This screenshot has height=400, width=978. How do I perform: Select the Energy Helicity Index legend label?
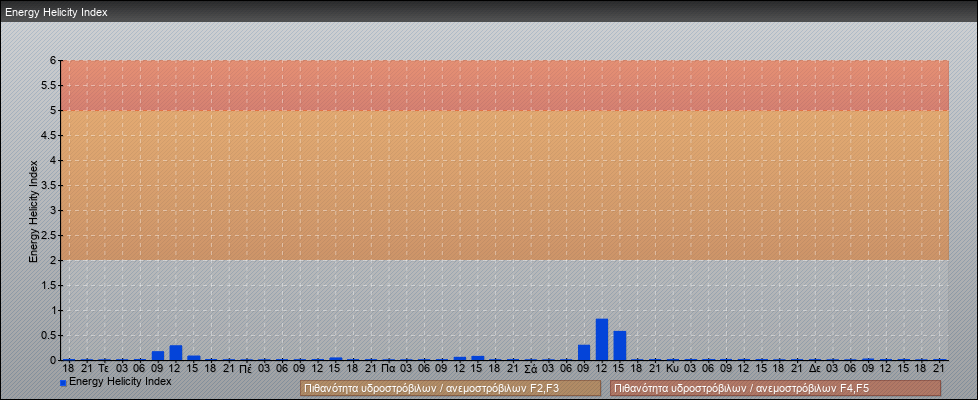click(120, 381)
